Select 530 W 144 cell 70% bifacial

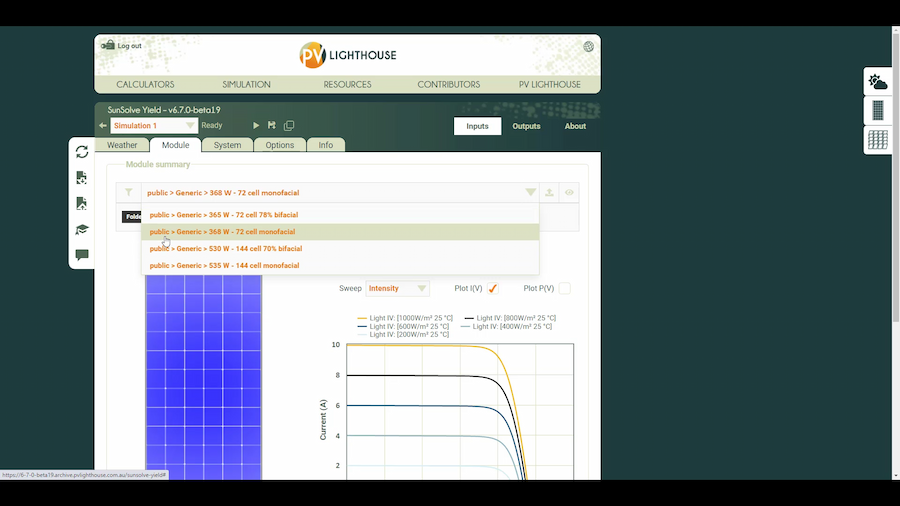point(340,248)
